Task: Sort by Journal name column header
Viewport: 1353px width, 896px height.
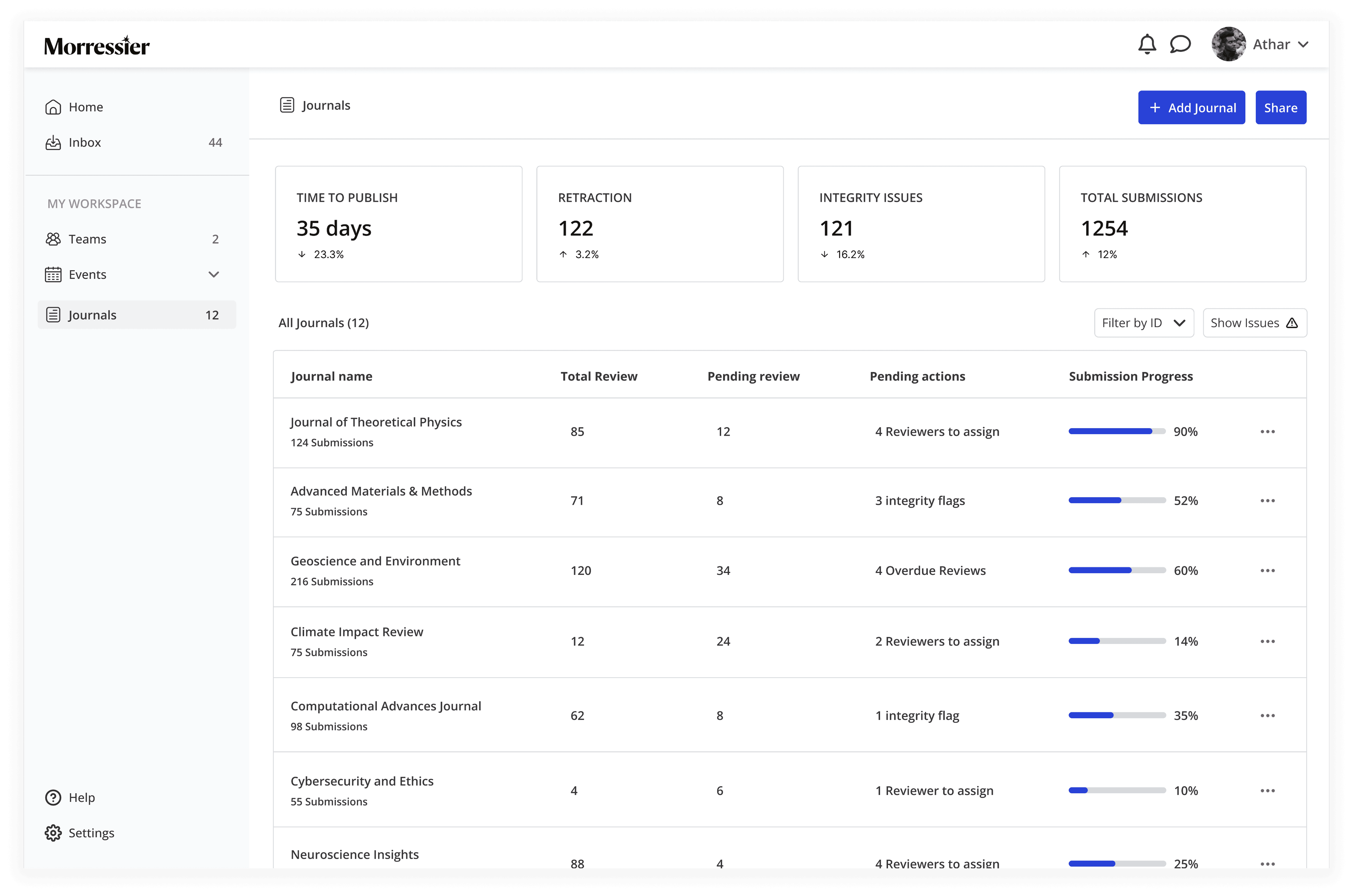Action: pos(331,376)
